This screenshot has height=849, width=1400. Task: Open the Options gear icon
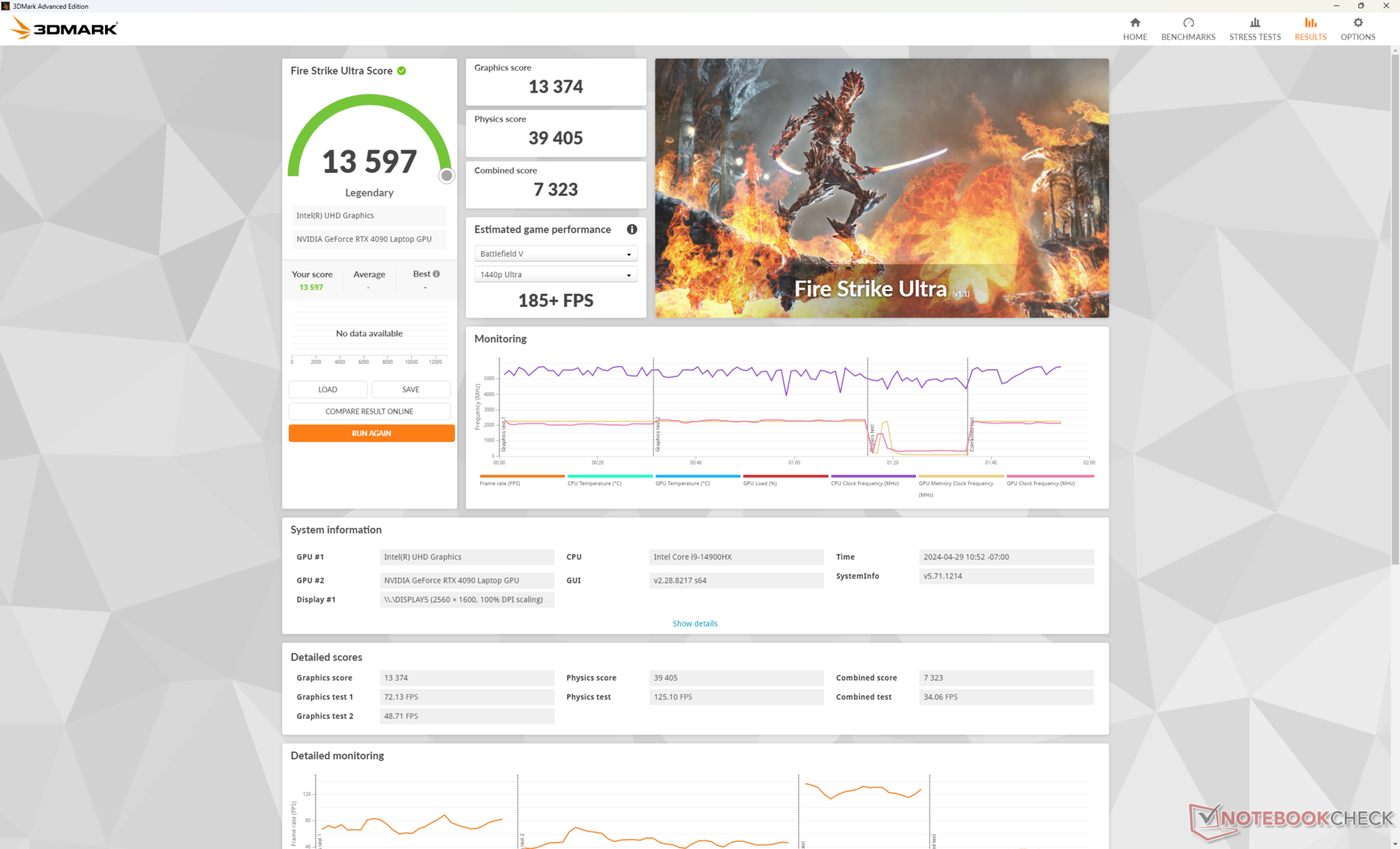coord(1357,23)
